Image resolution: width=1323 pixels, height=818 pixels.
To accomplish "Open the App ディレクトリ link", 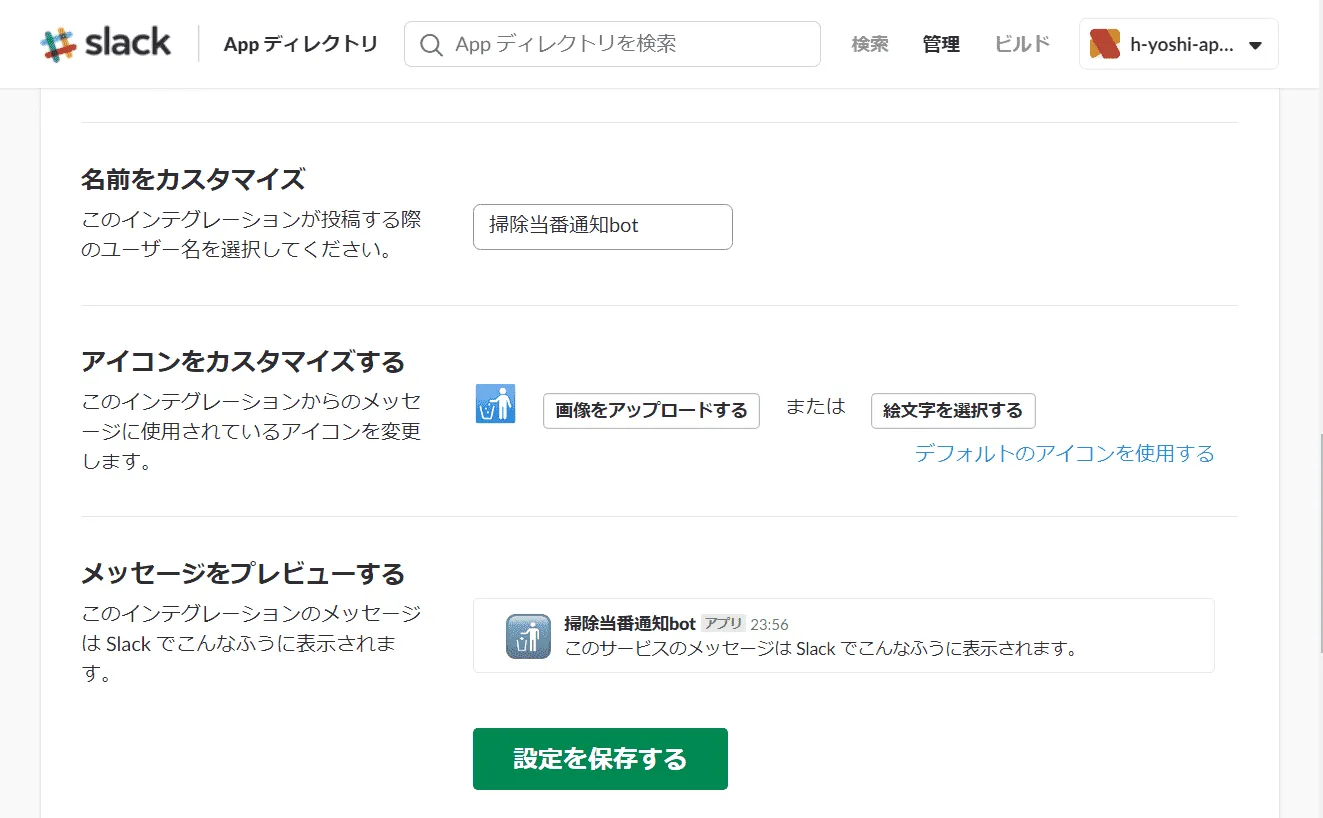I will (301, 44).
